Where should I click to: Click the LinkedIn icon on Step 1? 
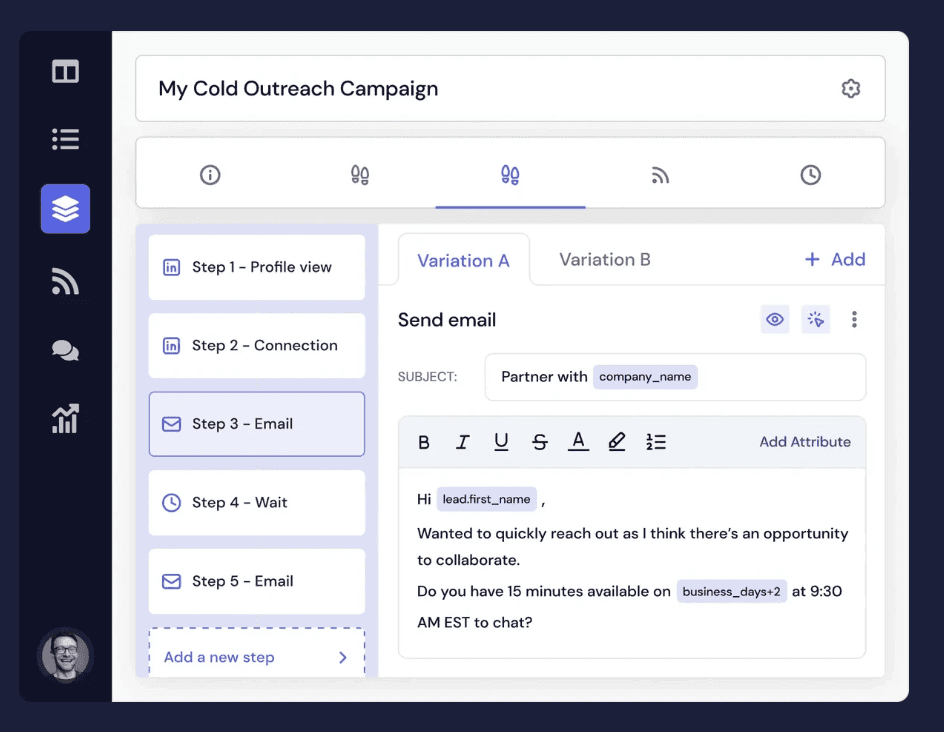[172, 267]
